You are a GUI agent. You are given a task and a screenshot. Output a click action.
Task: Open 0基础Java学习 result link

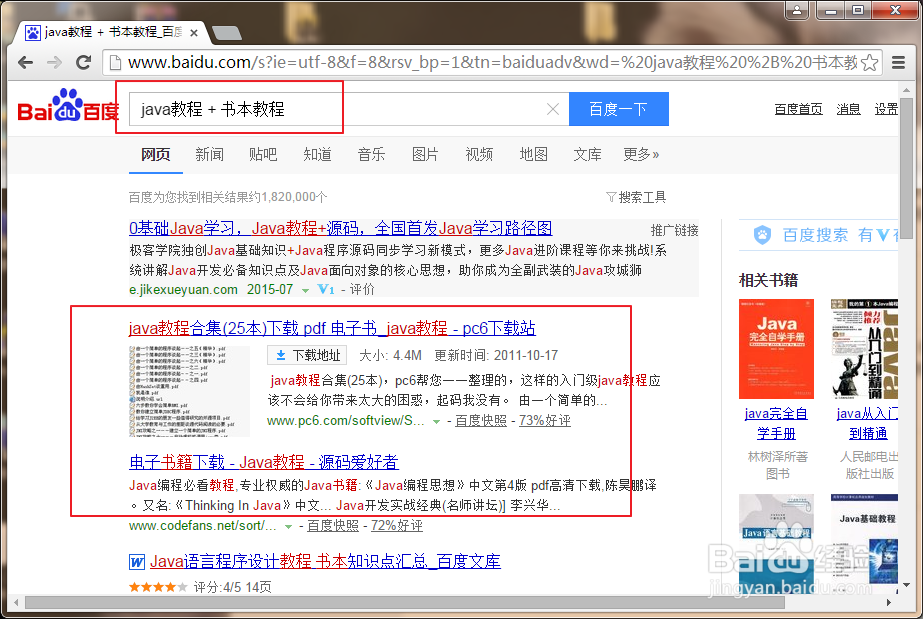tap(340, 228)
